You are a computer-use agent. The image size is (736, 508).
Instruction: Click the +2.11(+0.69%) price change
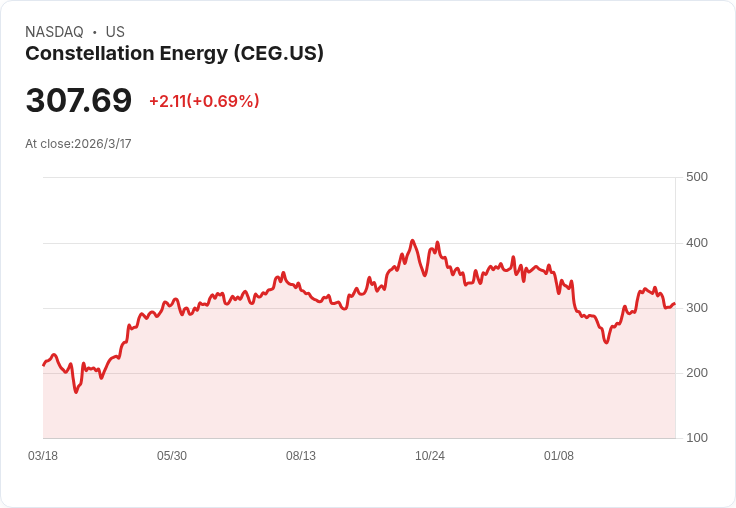pos(204,101)
